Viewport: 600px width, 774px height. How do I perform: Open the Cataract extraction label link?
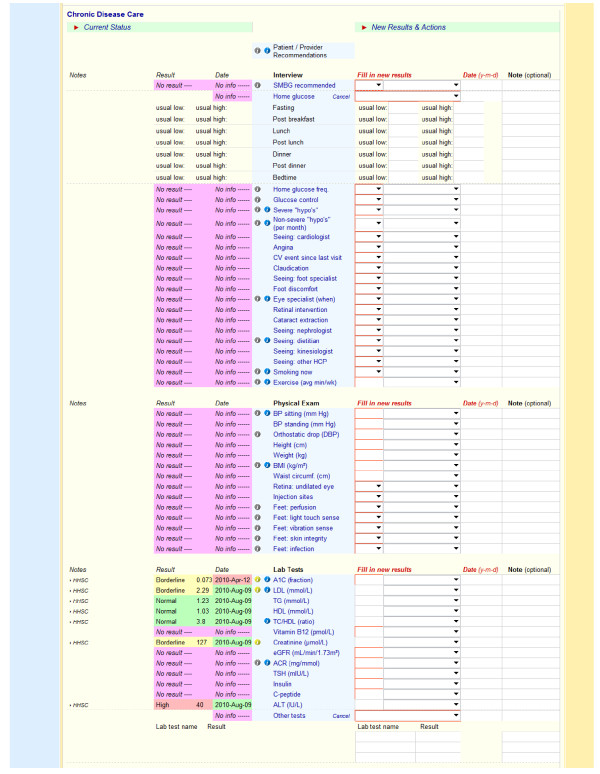300,320
